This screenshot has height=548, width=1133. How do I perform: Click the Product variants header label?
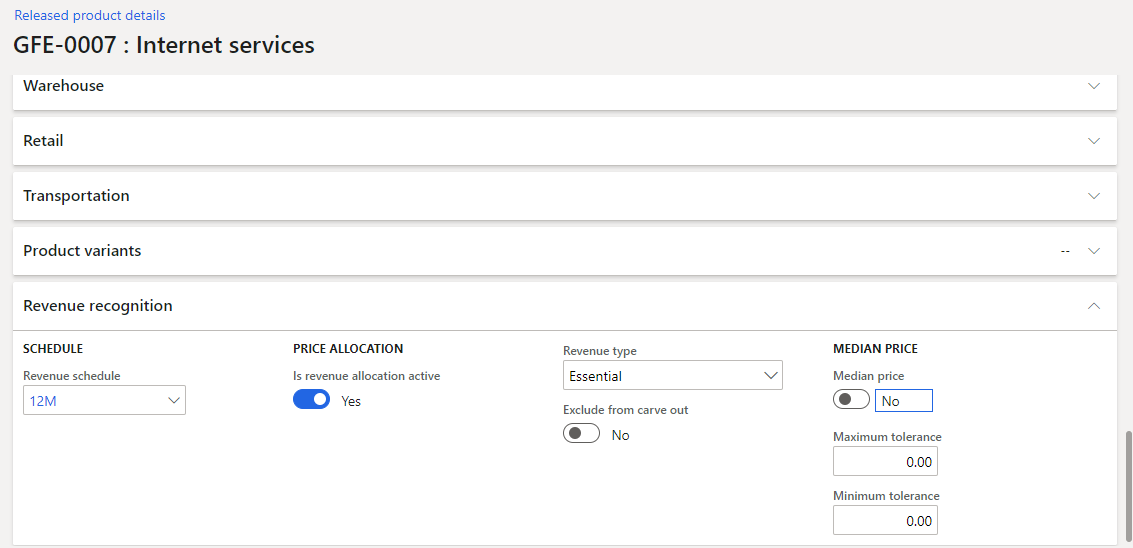(x=82, y=251)
